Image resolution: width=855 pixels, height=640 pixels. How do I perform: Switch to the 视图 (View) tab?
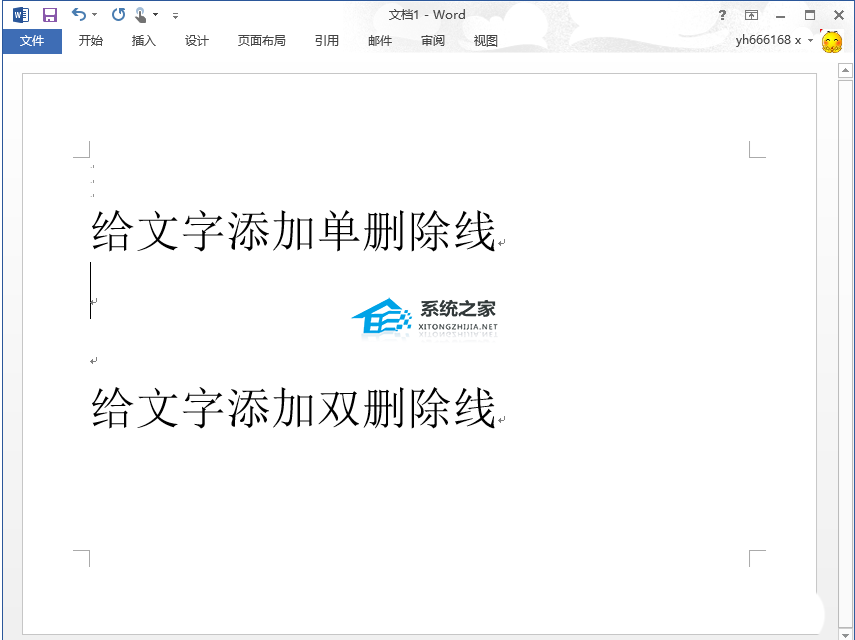[x=486, y=41]
